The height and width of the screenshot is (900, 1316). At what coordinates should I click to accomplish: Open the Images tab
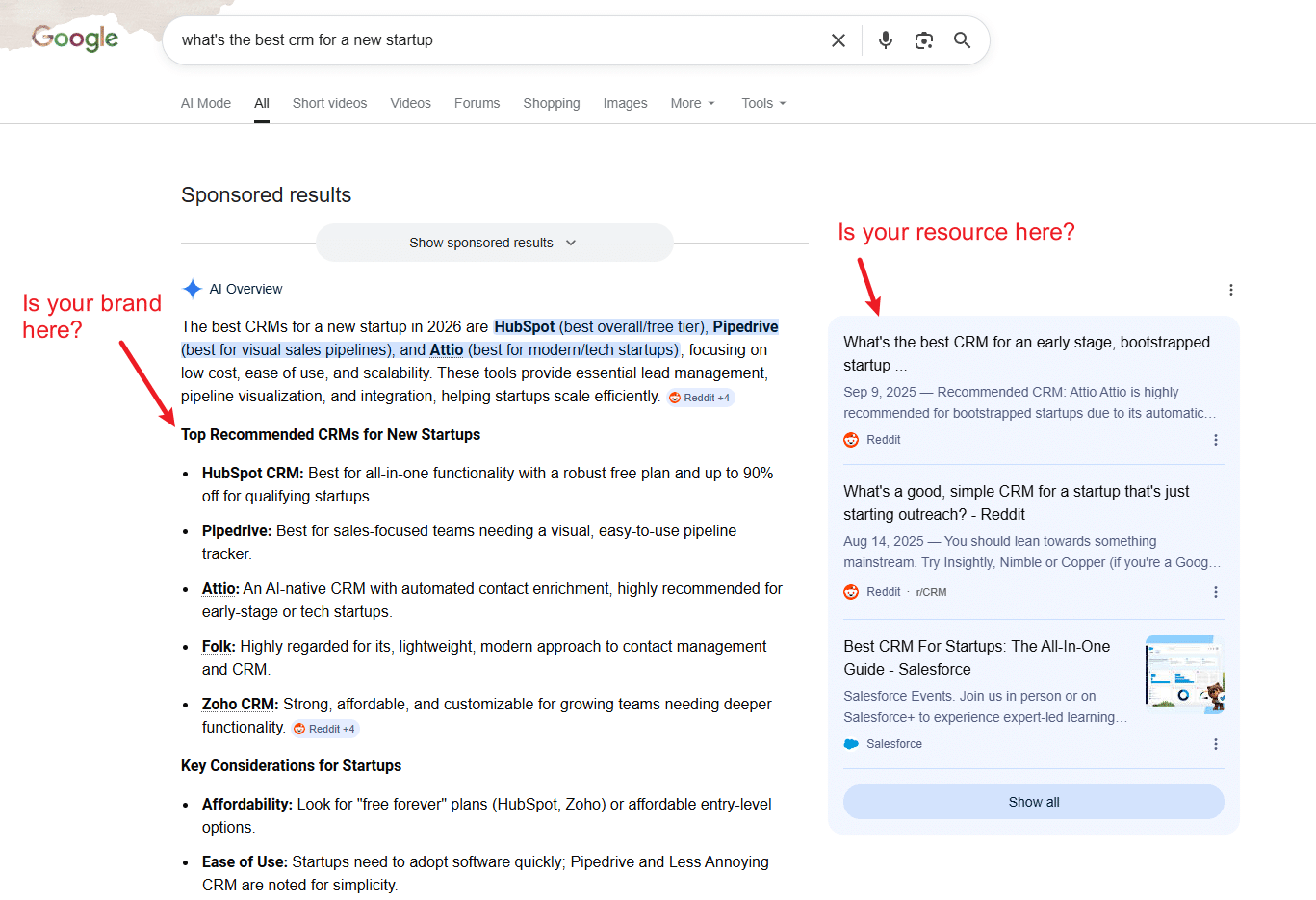(625, 103)
